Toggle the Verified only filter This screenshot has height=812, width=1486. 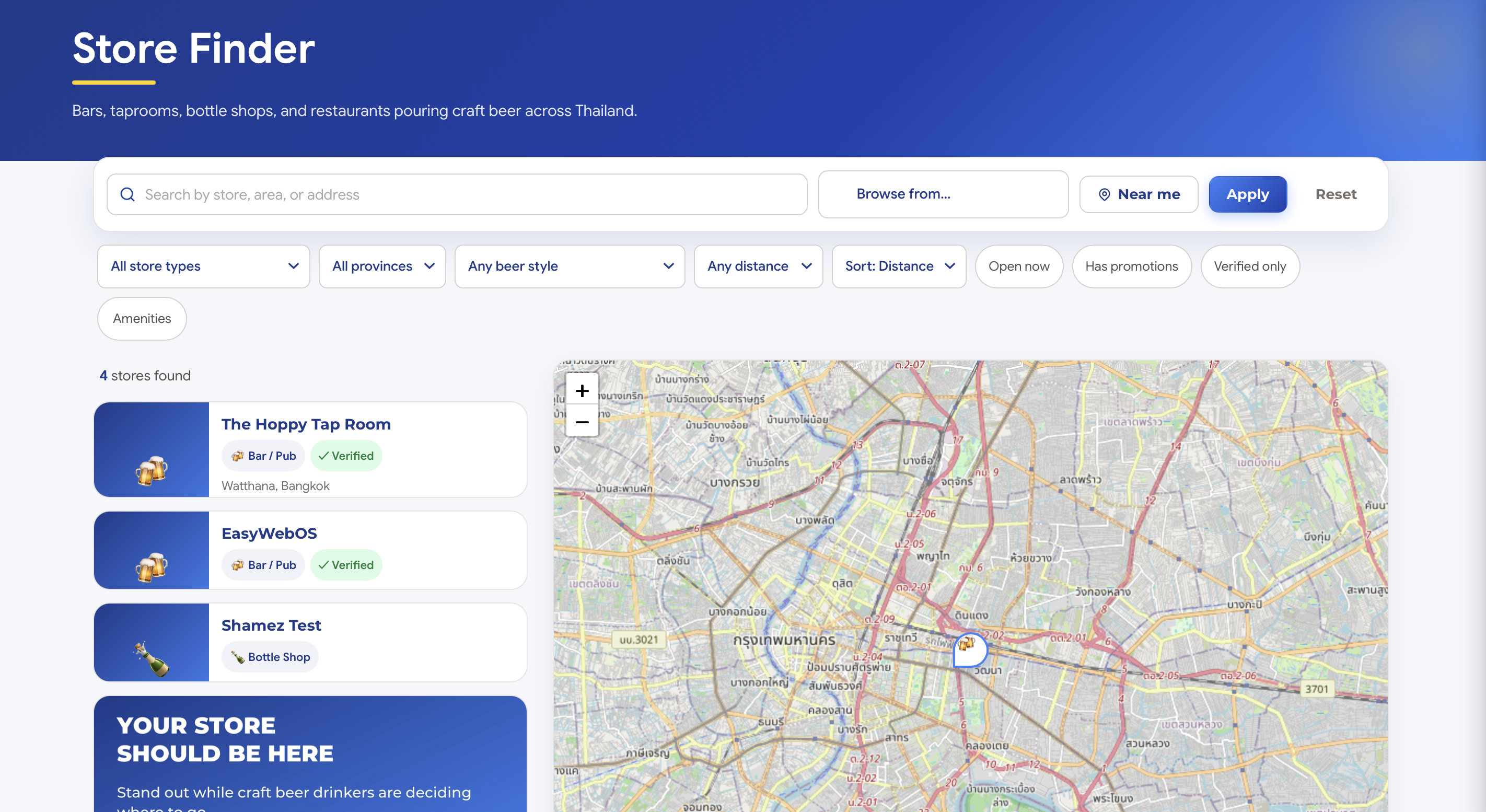pos(1249,266)
